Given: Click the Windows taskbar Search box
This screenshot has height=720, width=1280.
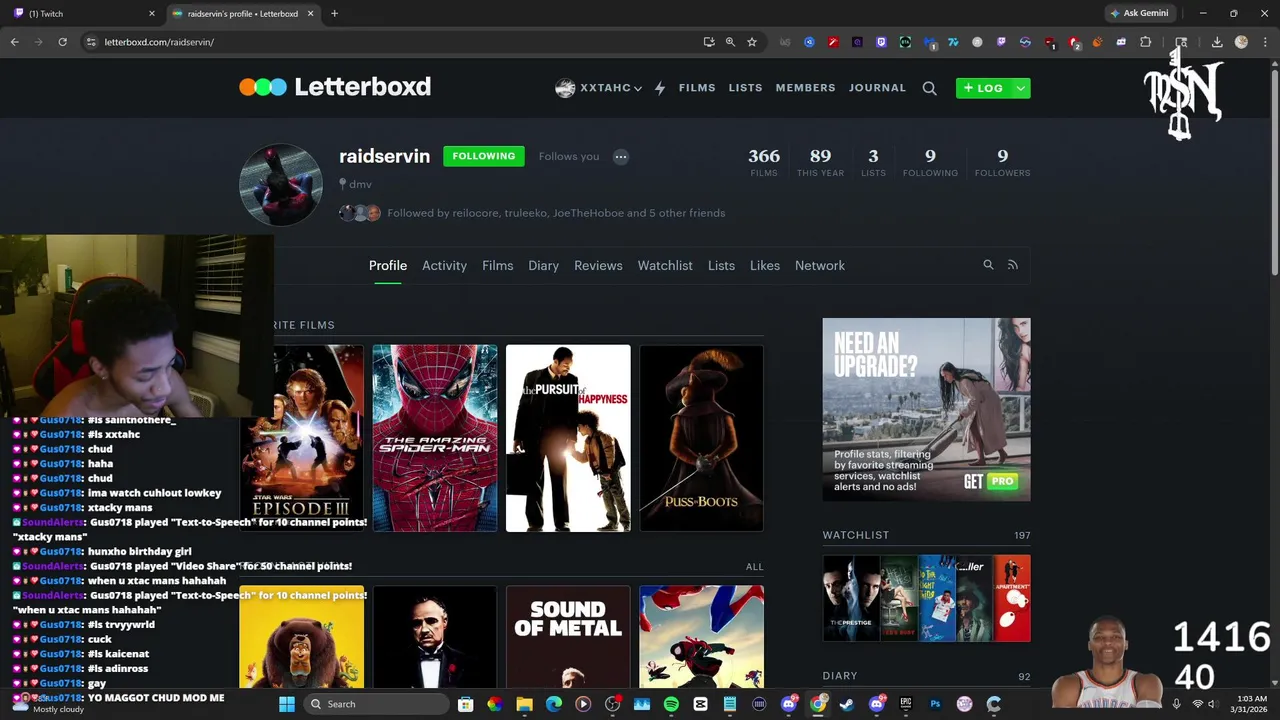Looking at the screenshot, I should click(x=377, y=704).
